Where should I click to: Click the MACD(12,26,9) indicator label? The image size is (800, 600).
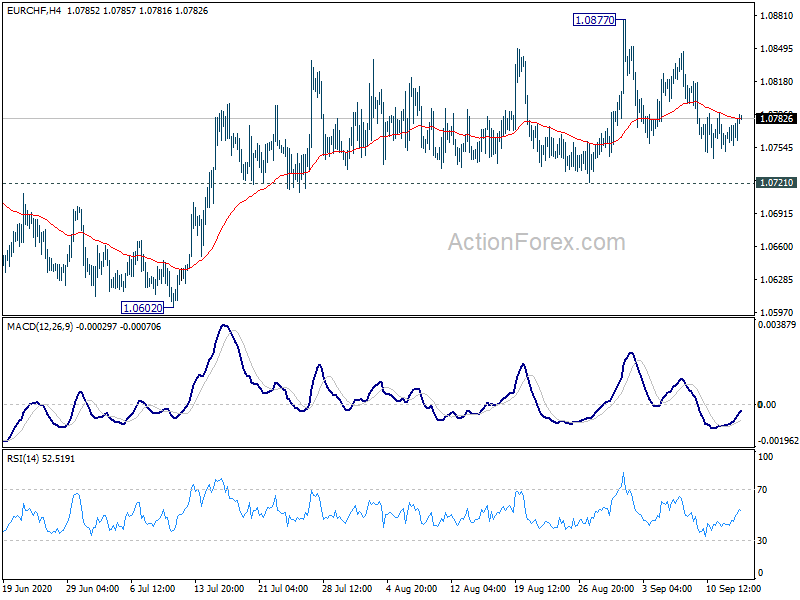click(x=40, y=327)
